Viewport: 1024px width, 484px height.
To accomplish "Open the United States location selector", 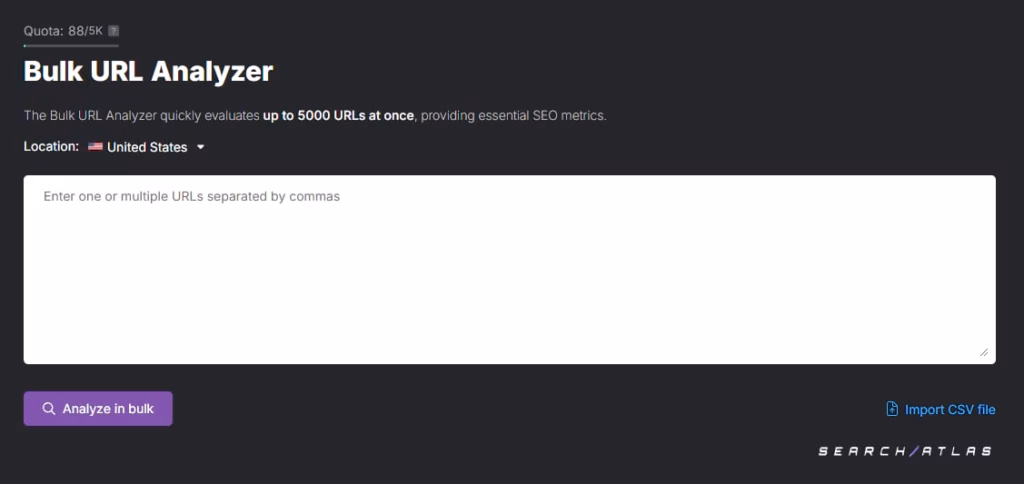I will [x=147, y=147].
